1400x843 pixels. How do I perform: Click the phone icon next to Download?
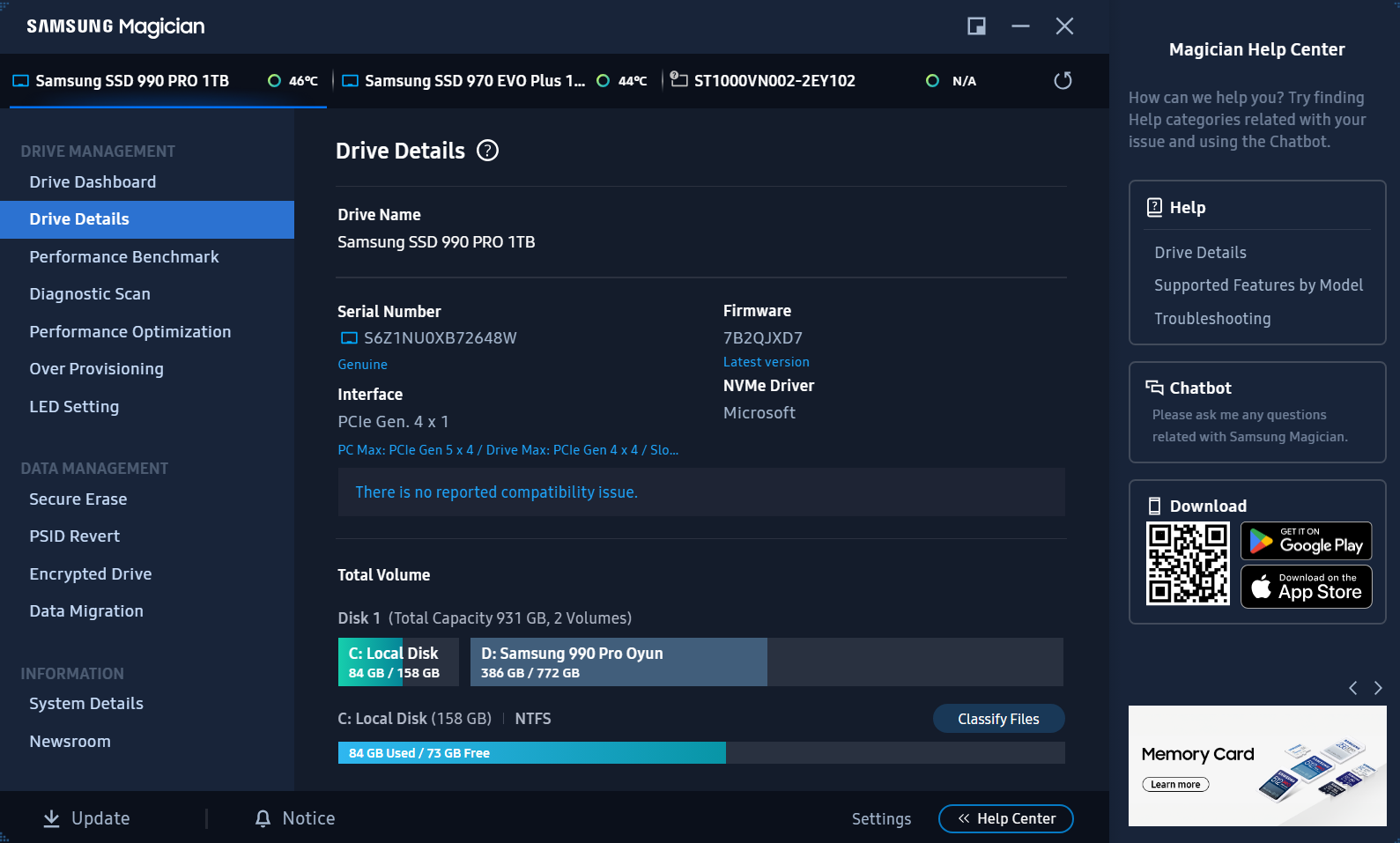[1154, 506]
